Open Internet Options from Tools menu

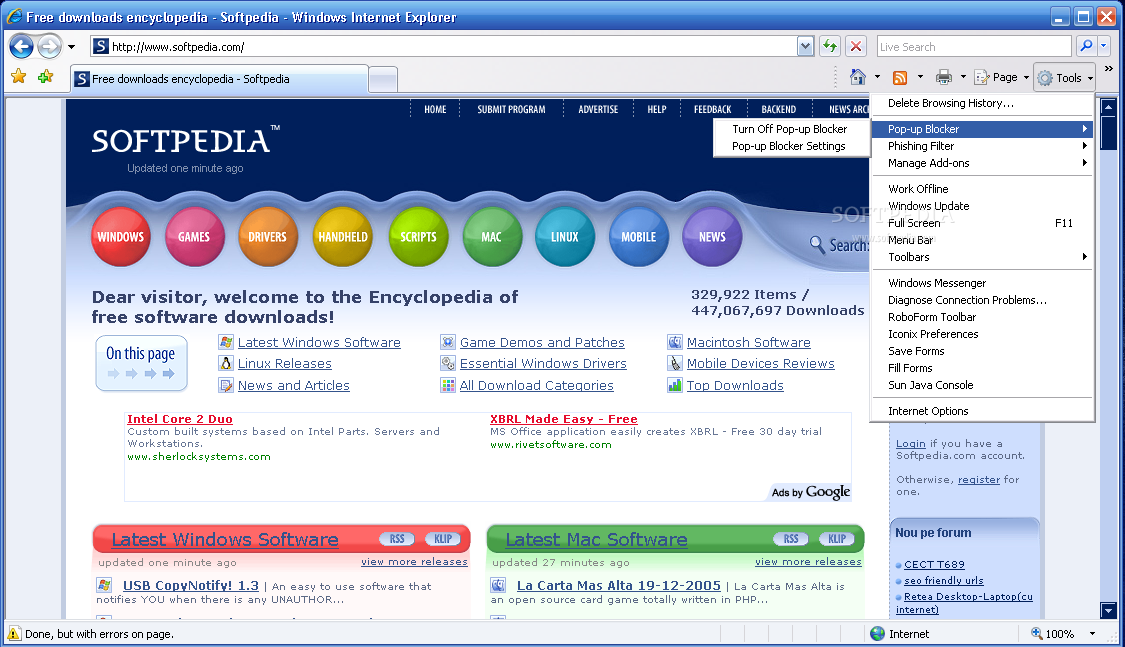click(982, 411)
